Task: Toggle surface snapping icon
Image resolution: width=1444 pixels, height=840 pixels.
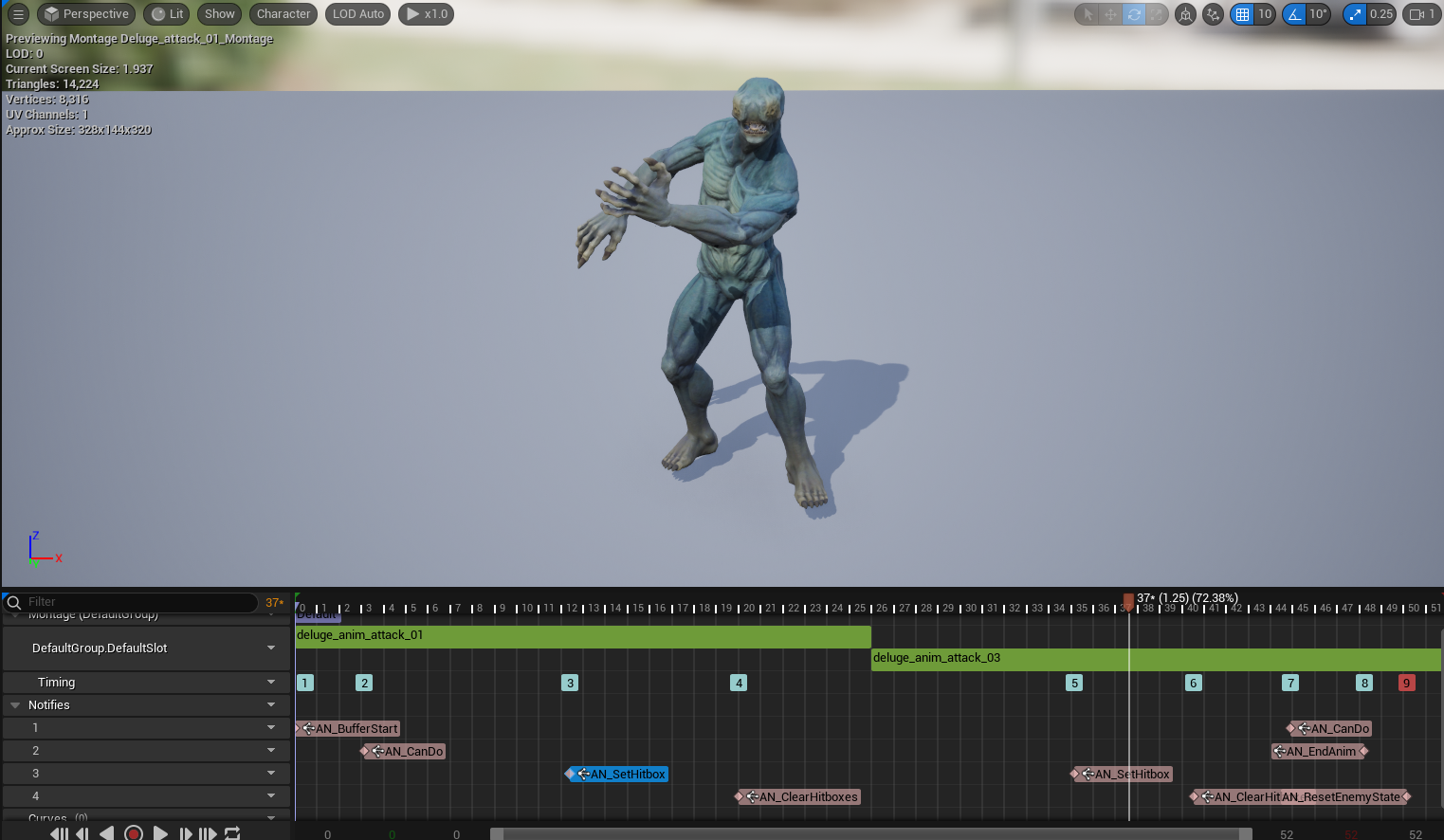Action: click(x=1213, y=14)
